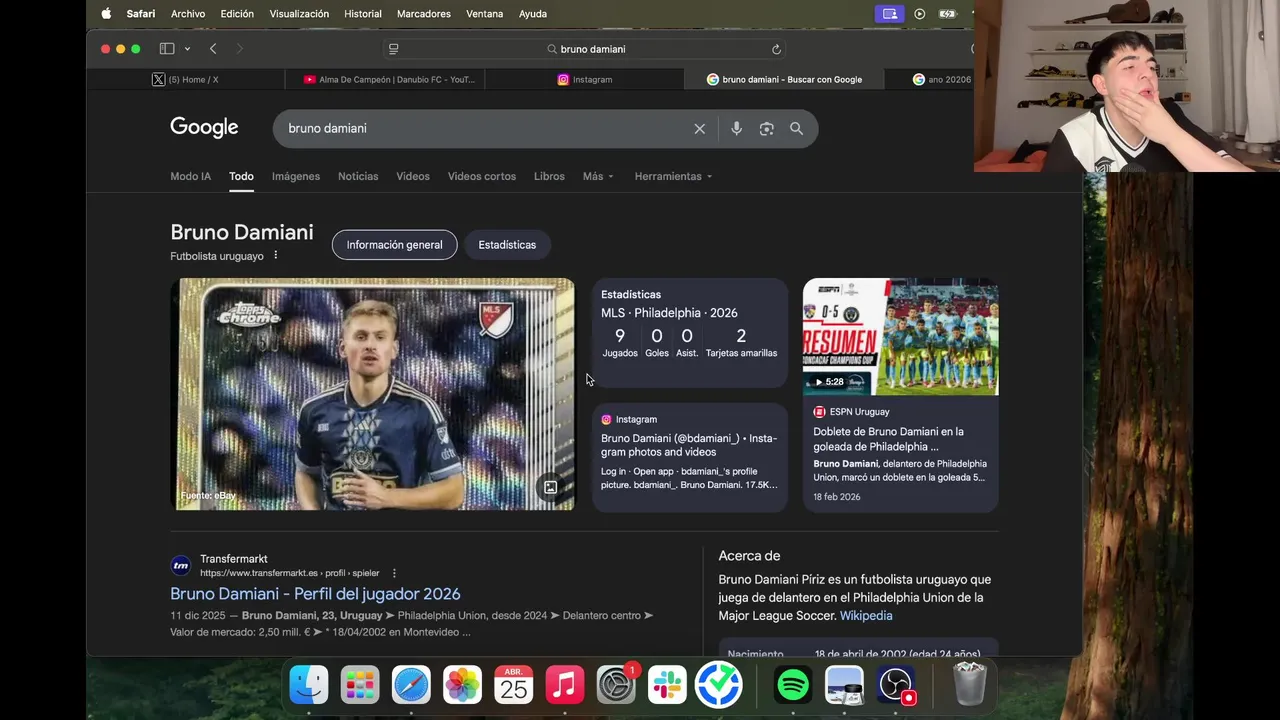The height and width of the screenshot is (720, 1280).
Task: Open the Bruno Damiani Topps Chrome photo
Action: coord(375,394)
